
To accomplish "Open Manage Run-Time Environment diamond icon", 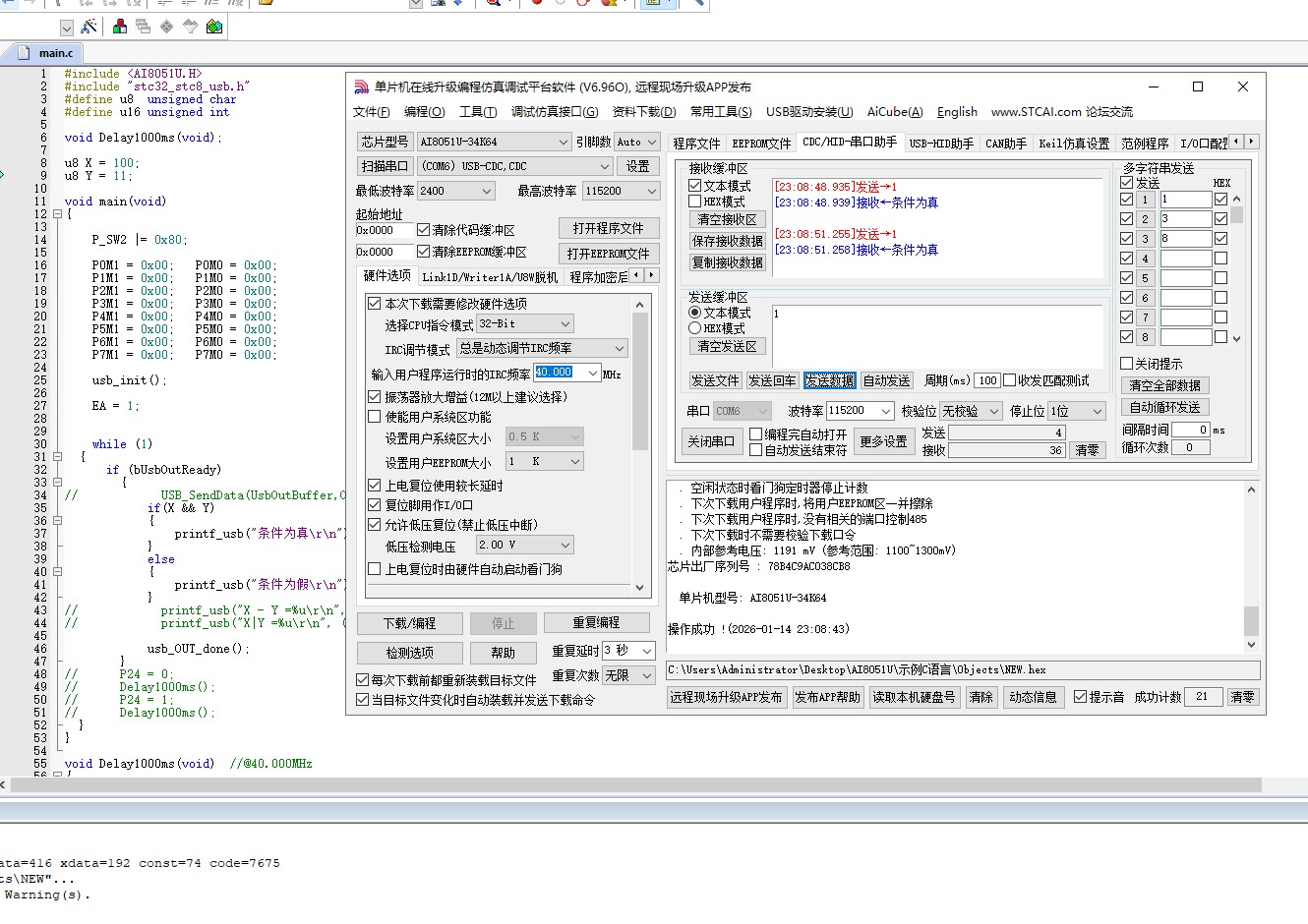I will point(167,27).
